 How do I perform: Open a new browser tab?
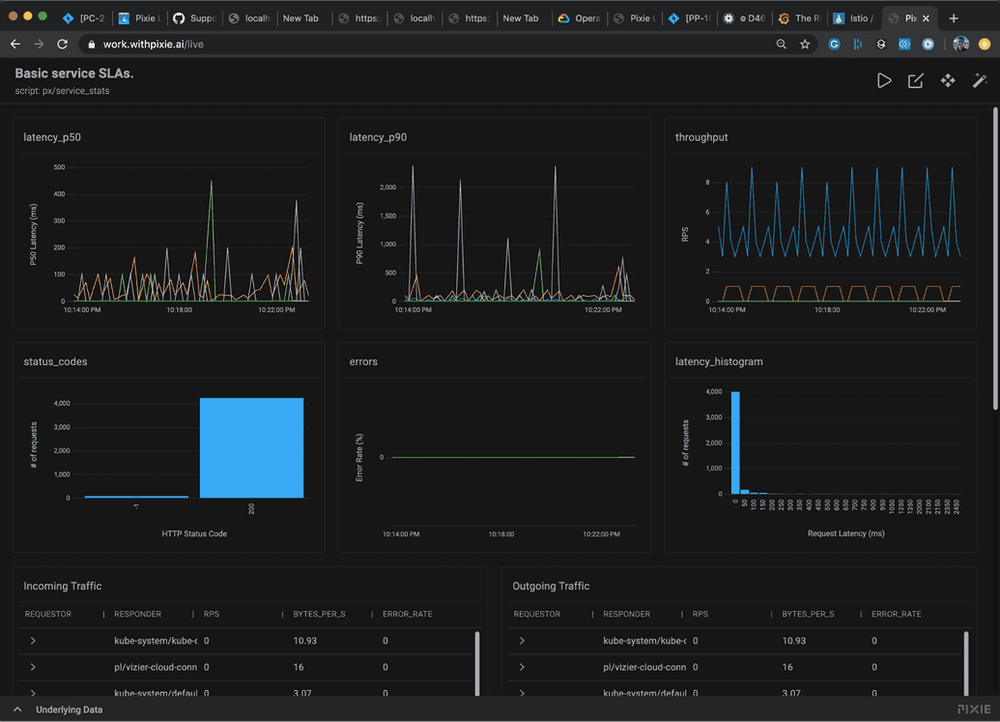pyautogui.click(x=953, y=18)
